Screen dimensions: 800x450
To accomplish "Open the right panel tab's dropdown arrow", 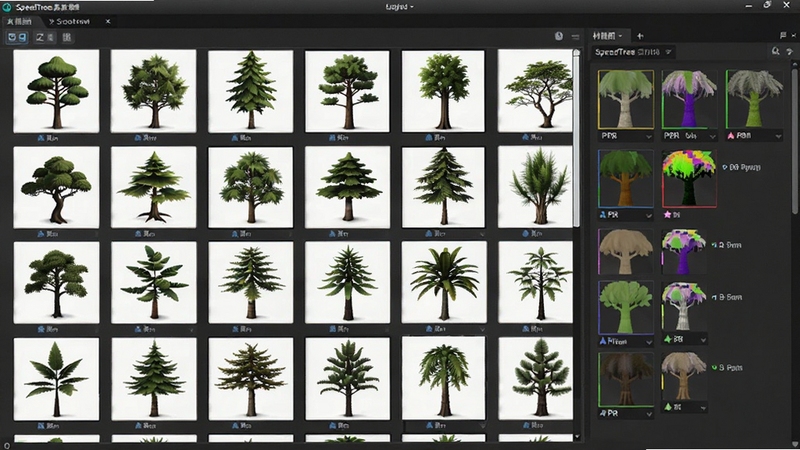I will [620, 36].
